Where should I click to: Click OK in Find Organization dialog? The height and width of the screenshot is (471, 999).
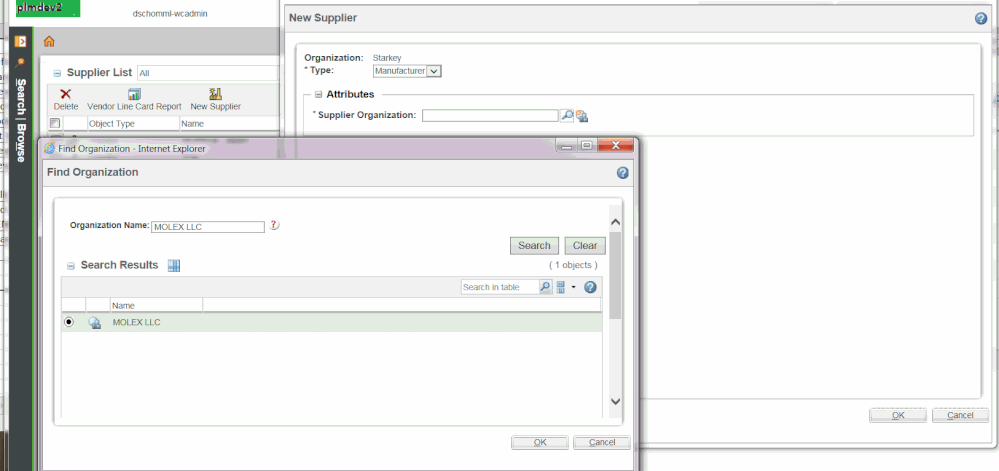pyautogui.click(x=540, y=442)
